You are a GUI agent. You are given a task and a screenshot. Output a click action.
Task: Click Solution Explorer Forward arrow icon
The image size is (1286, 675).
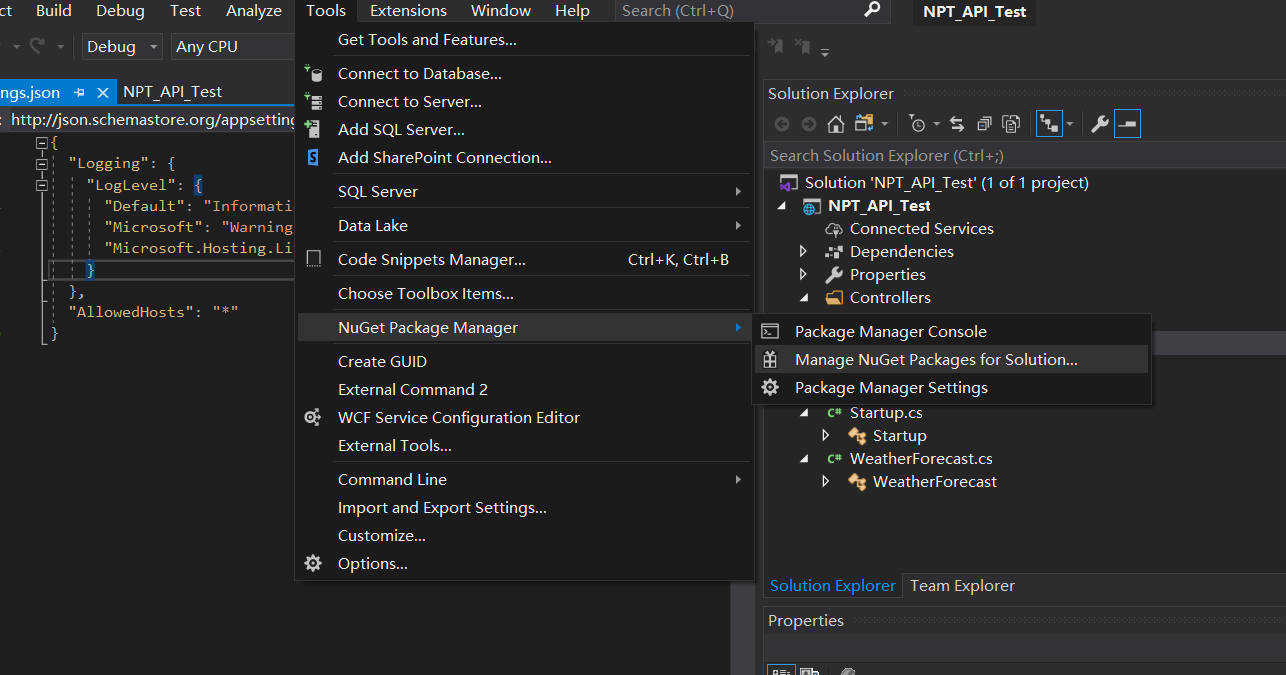coord(809,124)
